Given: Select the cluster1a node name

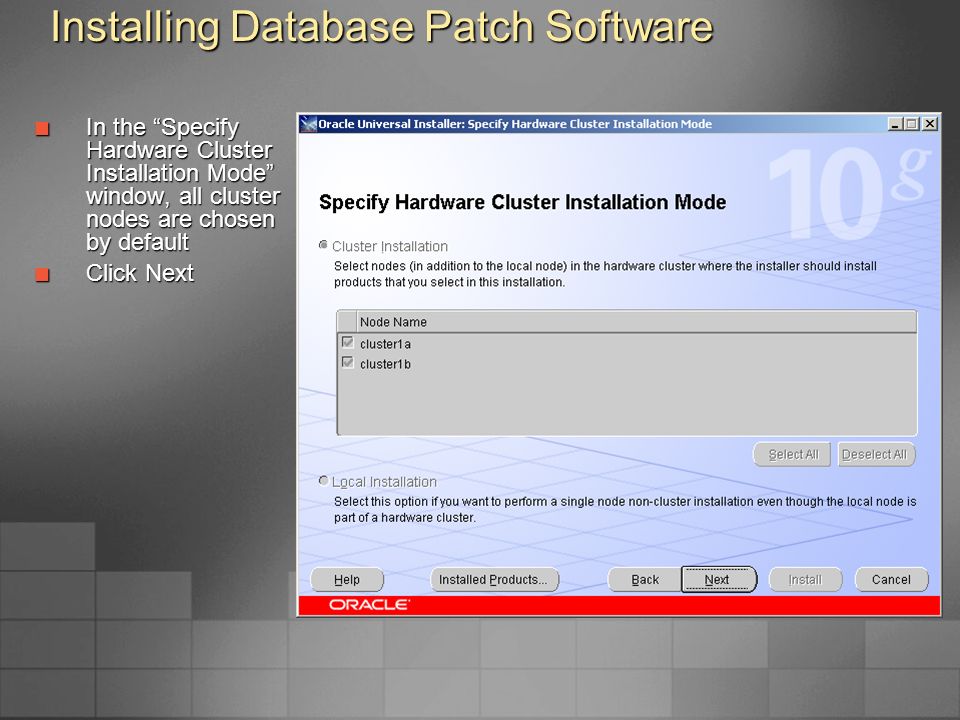Looking at the screenshot, I should 385,344.
